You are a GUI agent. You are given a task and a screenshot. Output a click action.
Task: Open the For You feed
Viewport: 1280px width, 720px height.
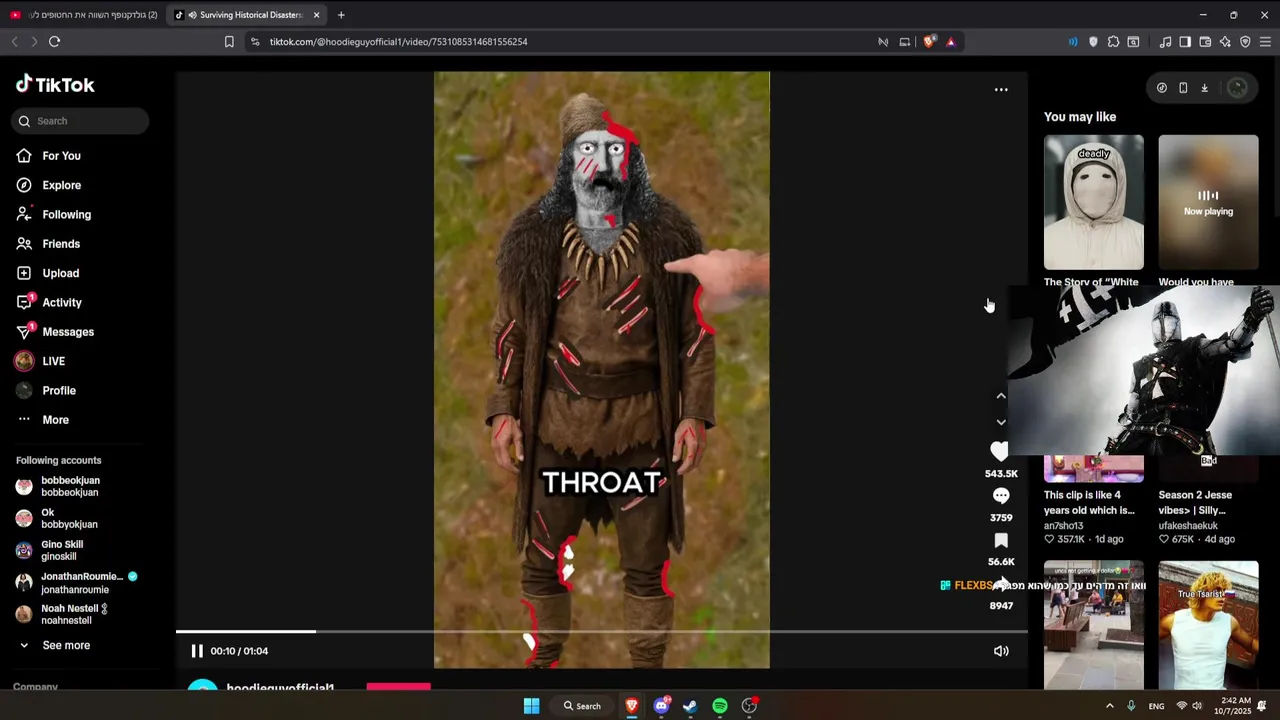point(61,156)
